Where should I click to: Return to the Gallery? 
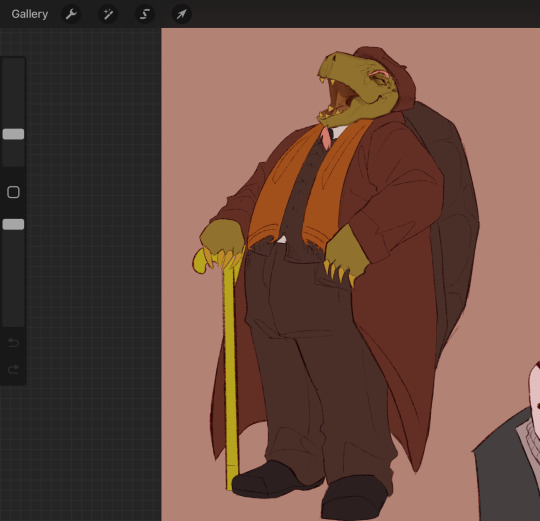30,14
